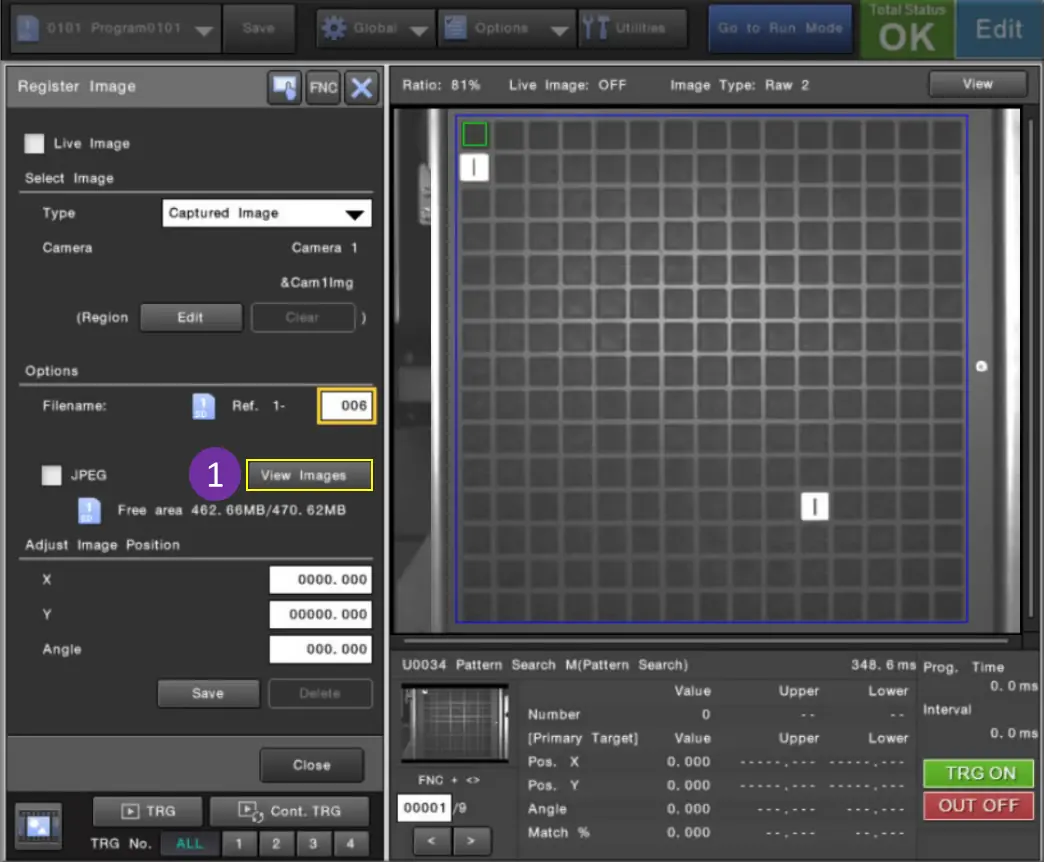Image resolution: width=1044 pixels, height=862 pixels.
Task: Click the Utilities wrench icon button
Action: coord(632,29)
